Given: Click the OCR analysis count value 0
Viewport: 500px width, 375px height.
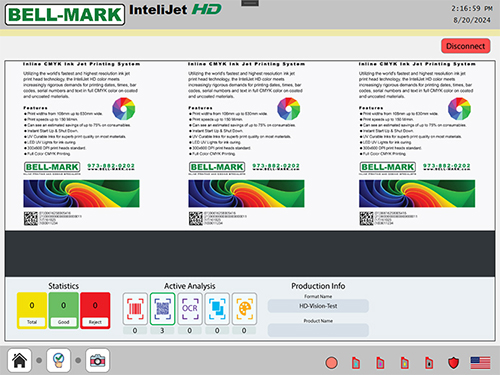Looking at the screenshot, I should click(x=190, y=331).
